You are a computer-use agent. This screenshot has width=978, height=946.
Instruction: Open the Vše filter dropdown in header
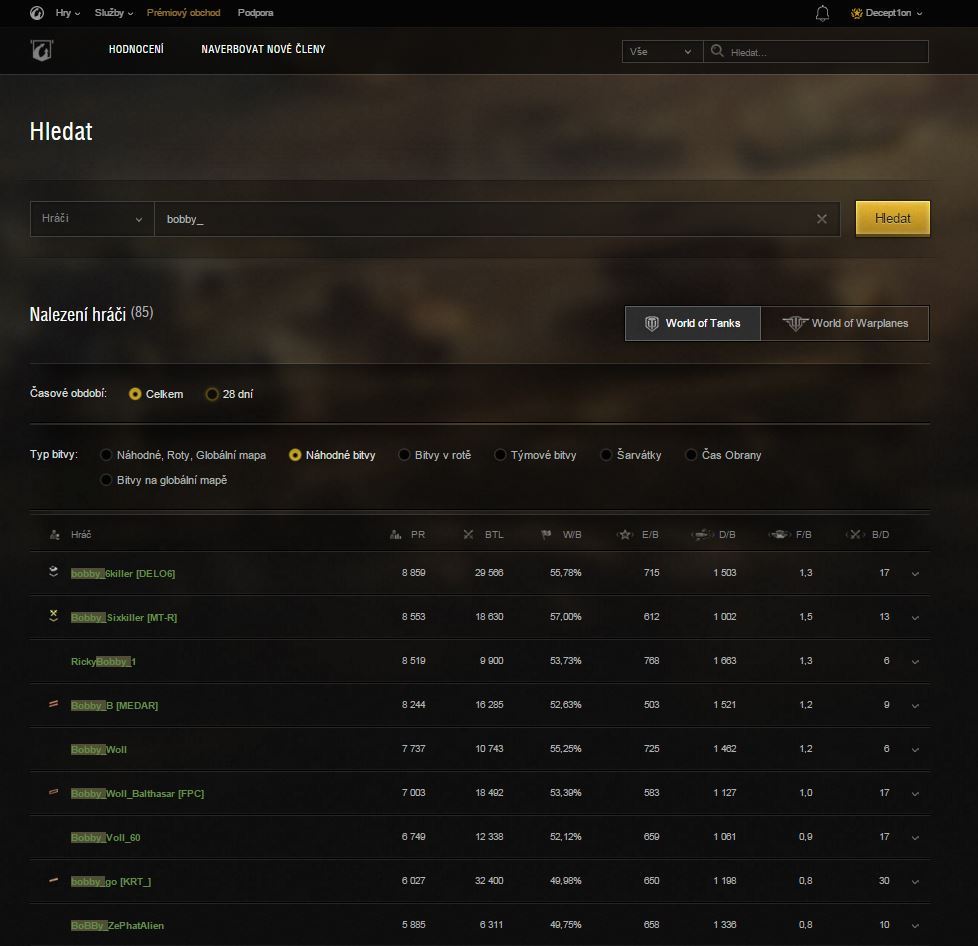pos(661,52)
